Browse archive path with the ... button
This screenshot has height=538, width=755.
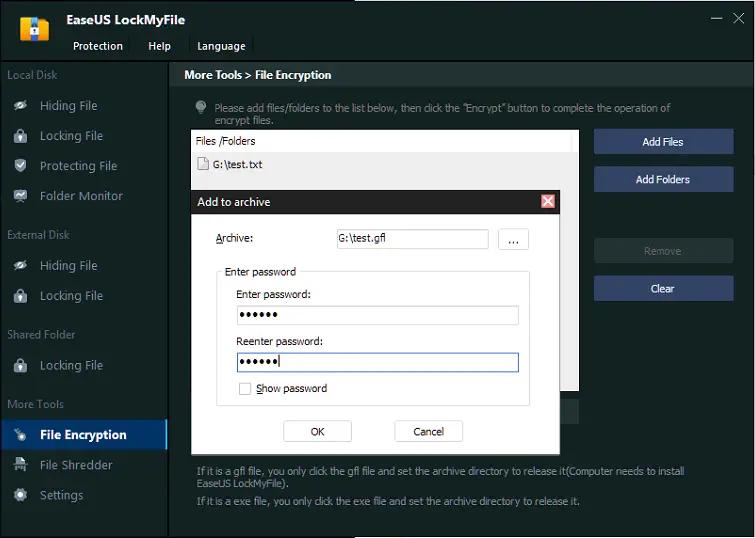coord(513,239)
